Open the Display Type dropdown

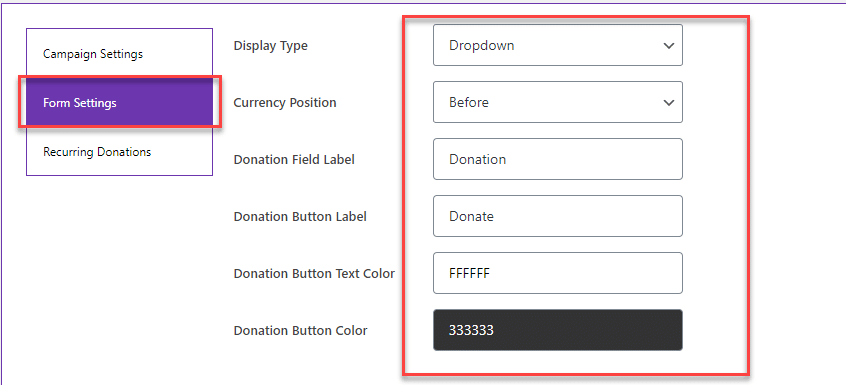(558, 45)
